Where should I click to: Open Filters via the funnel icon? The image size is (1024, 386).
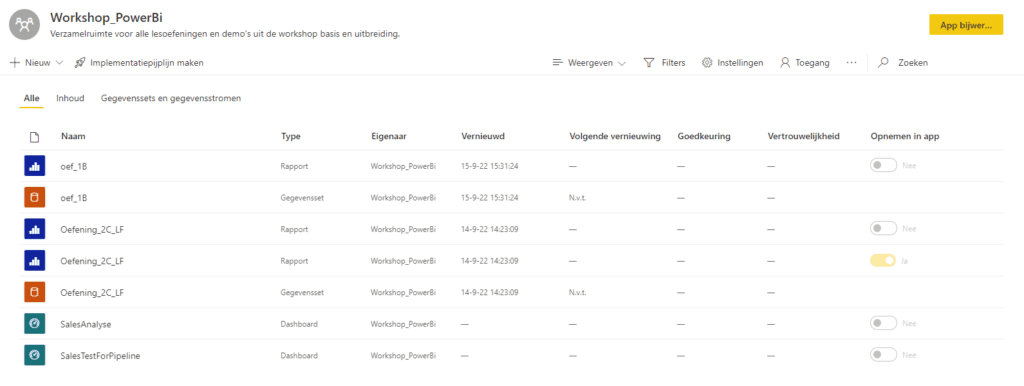click(x=649, y=63)
